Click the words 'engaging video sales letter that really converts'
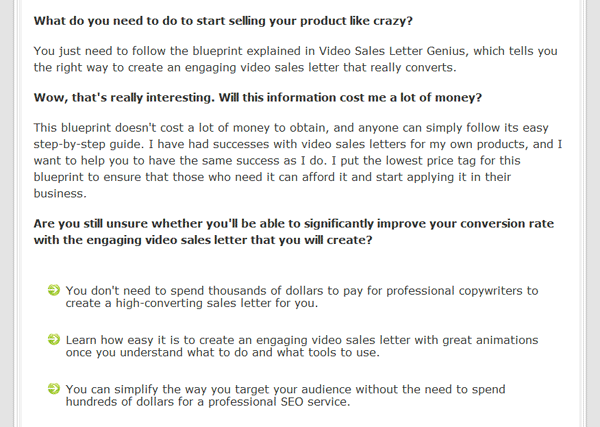Image resolution: width=600 pixels, height=427 pixels. pos(321,68)
